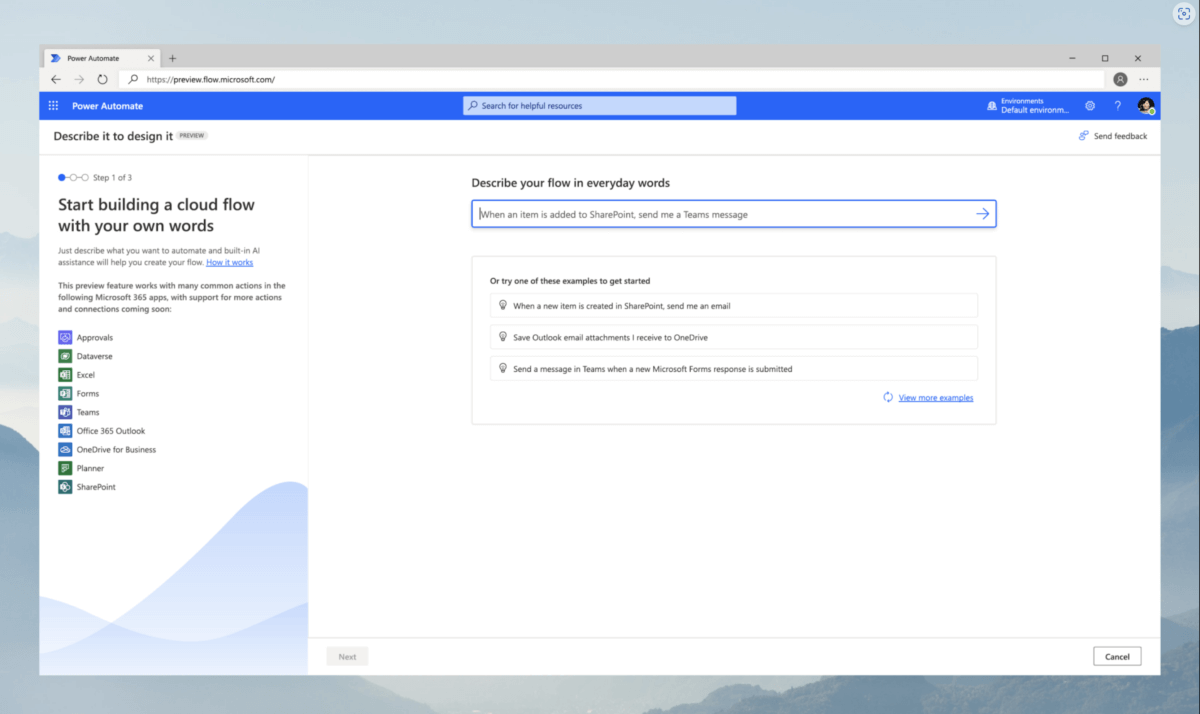Viewport: 1200px width, 714px height.
Task: Click the Step 1 of 3 text
Action: point(112,177)
